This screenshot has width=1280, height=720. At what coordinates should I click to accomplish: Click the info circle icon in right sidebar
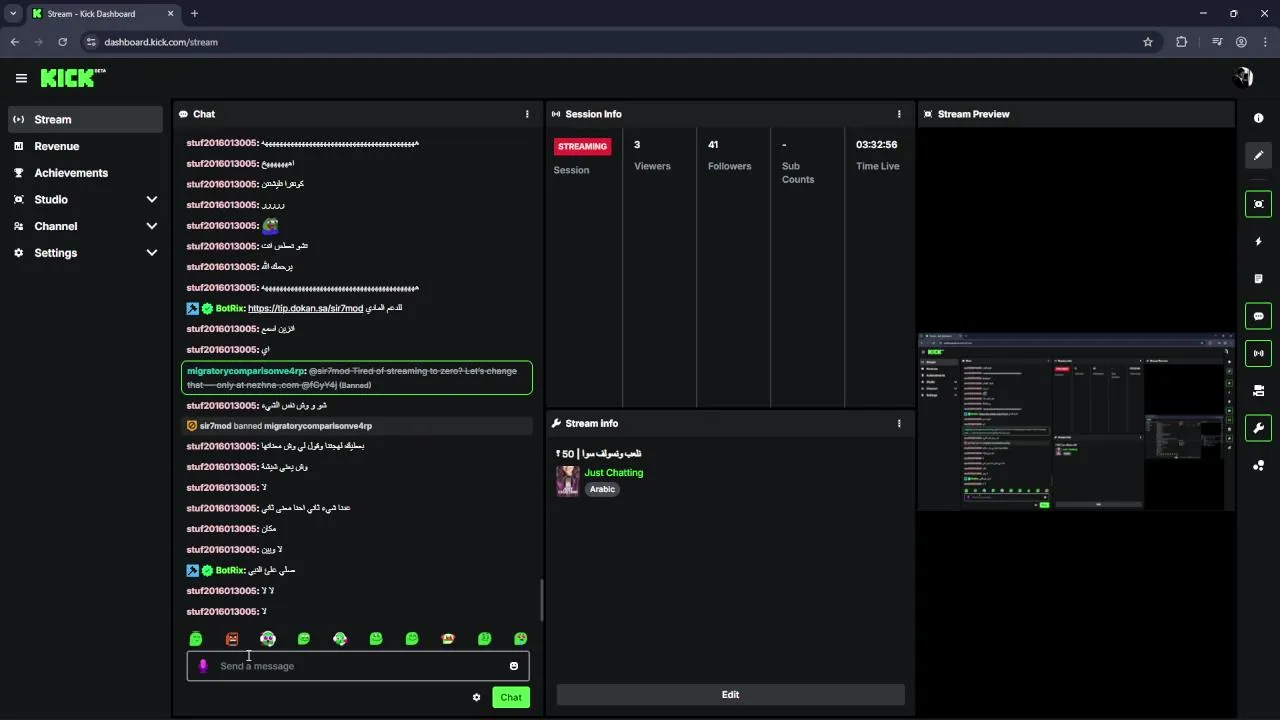pyautogui.click(x=1258, y=118)
